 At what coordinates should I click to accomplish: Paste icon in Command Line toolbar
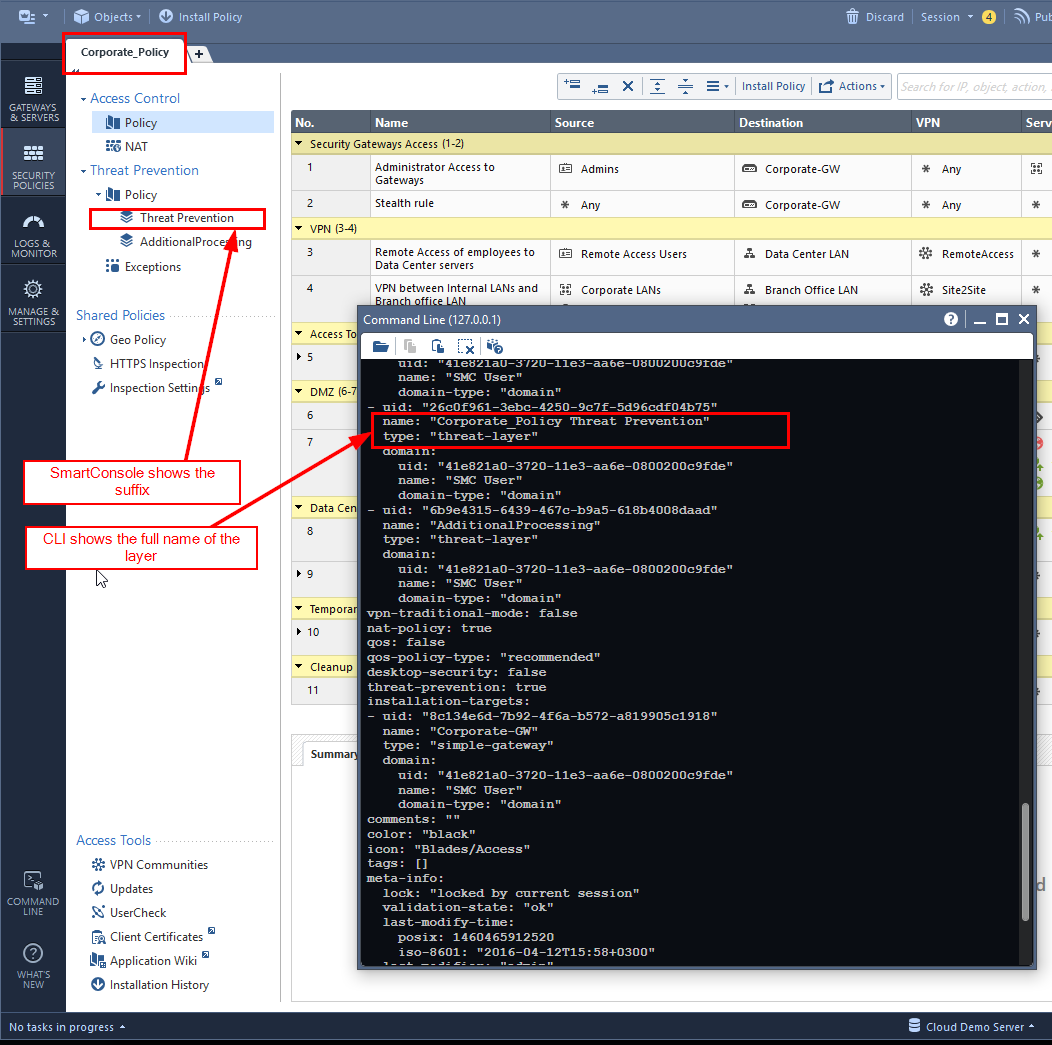tap(437, 346)
